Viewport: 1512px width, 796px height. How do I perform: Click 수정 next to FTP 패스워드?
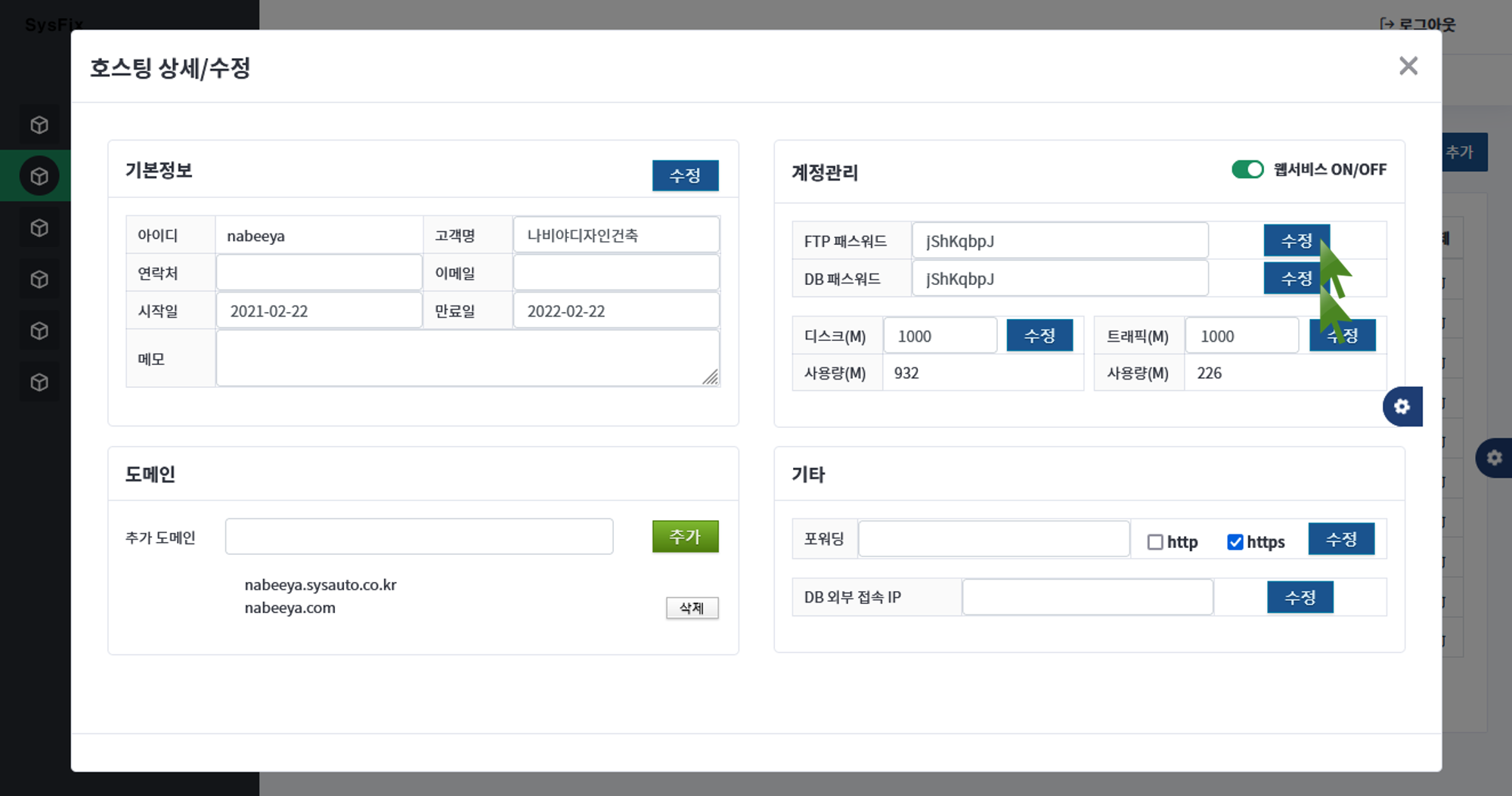click(1296, 241)
